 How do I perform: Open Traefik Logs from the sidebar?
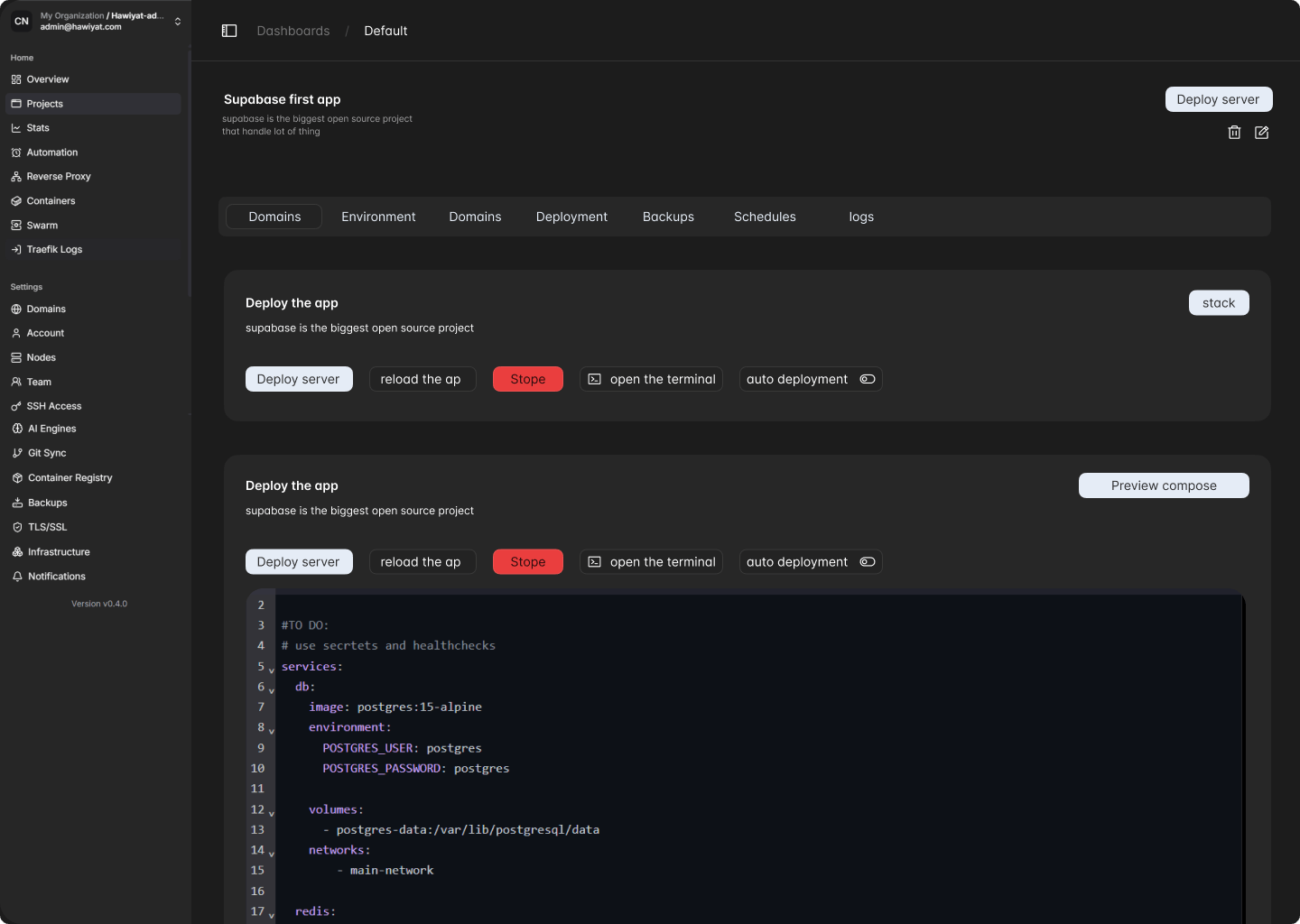tap(54, 249)
